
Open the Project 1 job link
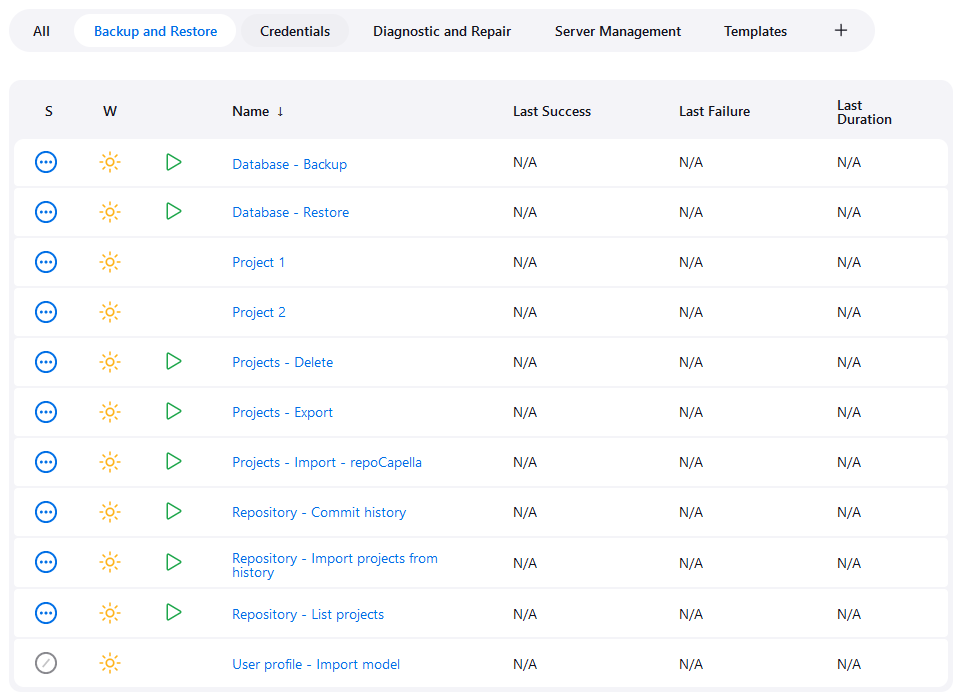click(258, 262)
